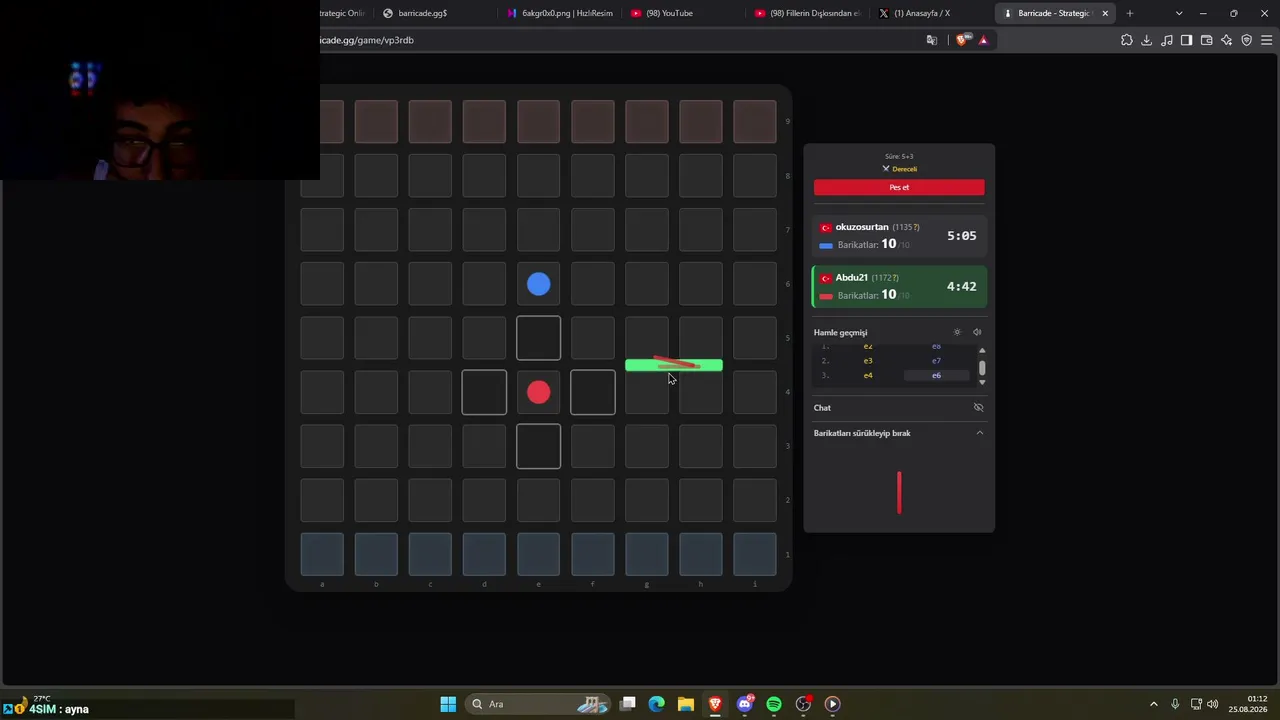The height and width of the screenshot is (720, 1280).
Task: Select move e6 in move history
Action: click(x=936, y=375)
